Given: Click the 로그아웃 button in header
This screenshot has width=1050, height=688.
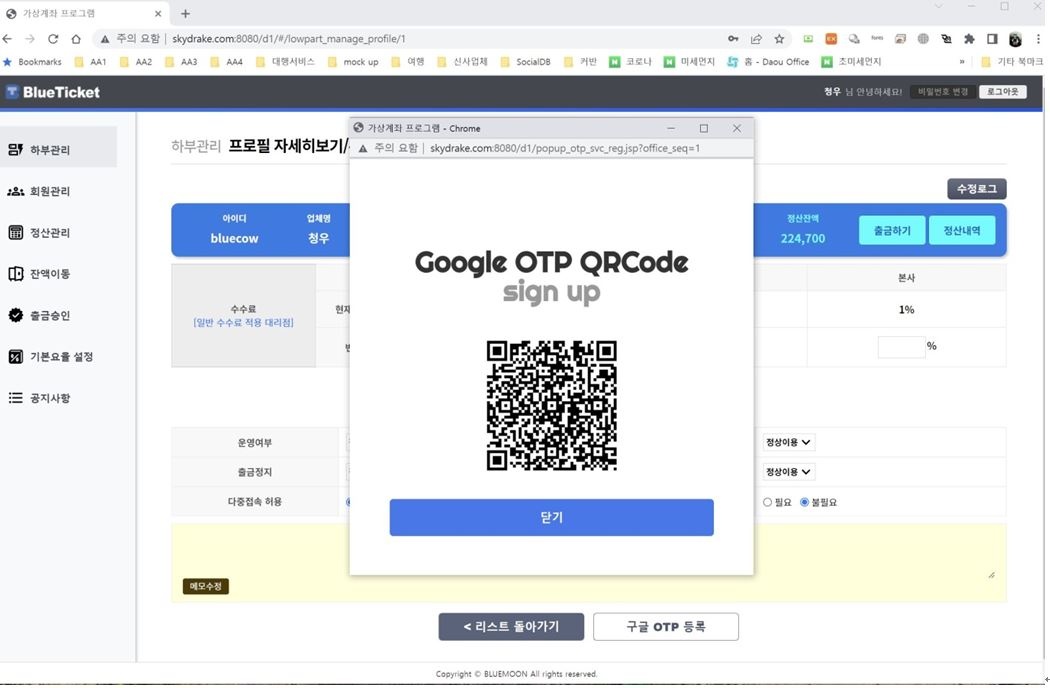Looking at the screenshot, I should 1002,92.
